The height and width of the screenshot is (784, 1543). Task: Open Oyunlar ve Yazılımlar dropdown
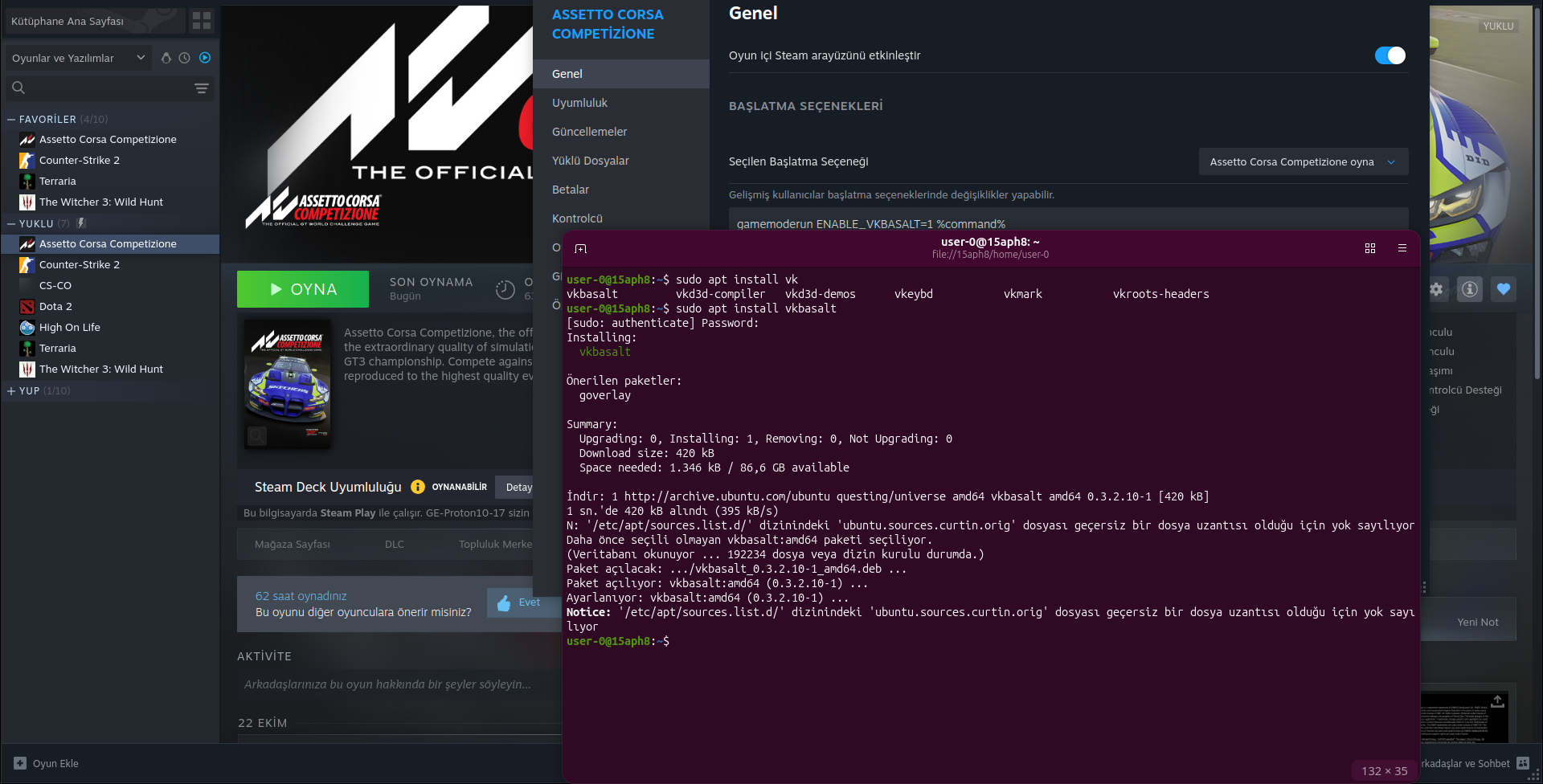(78, 58)
